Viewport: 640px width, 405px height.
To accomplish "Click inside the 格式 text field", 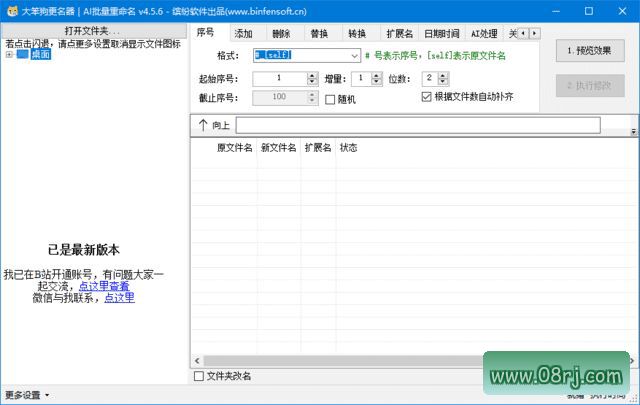I will tap(301, 56).
